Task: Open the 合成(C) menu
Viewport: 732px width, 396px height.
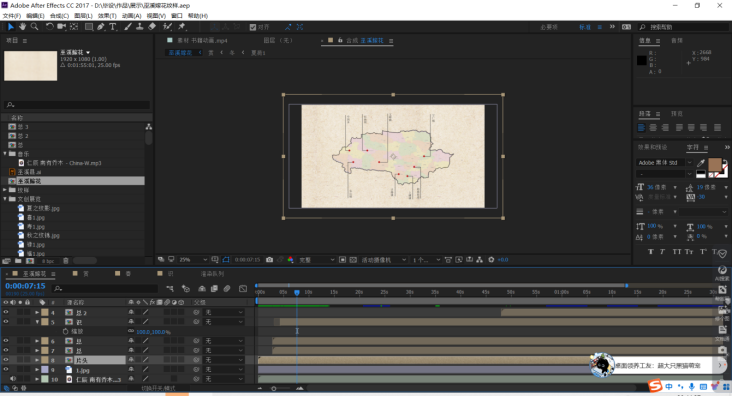Action: coord(59,15)
